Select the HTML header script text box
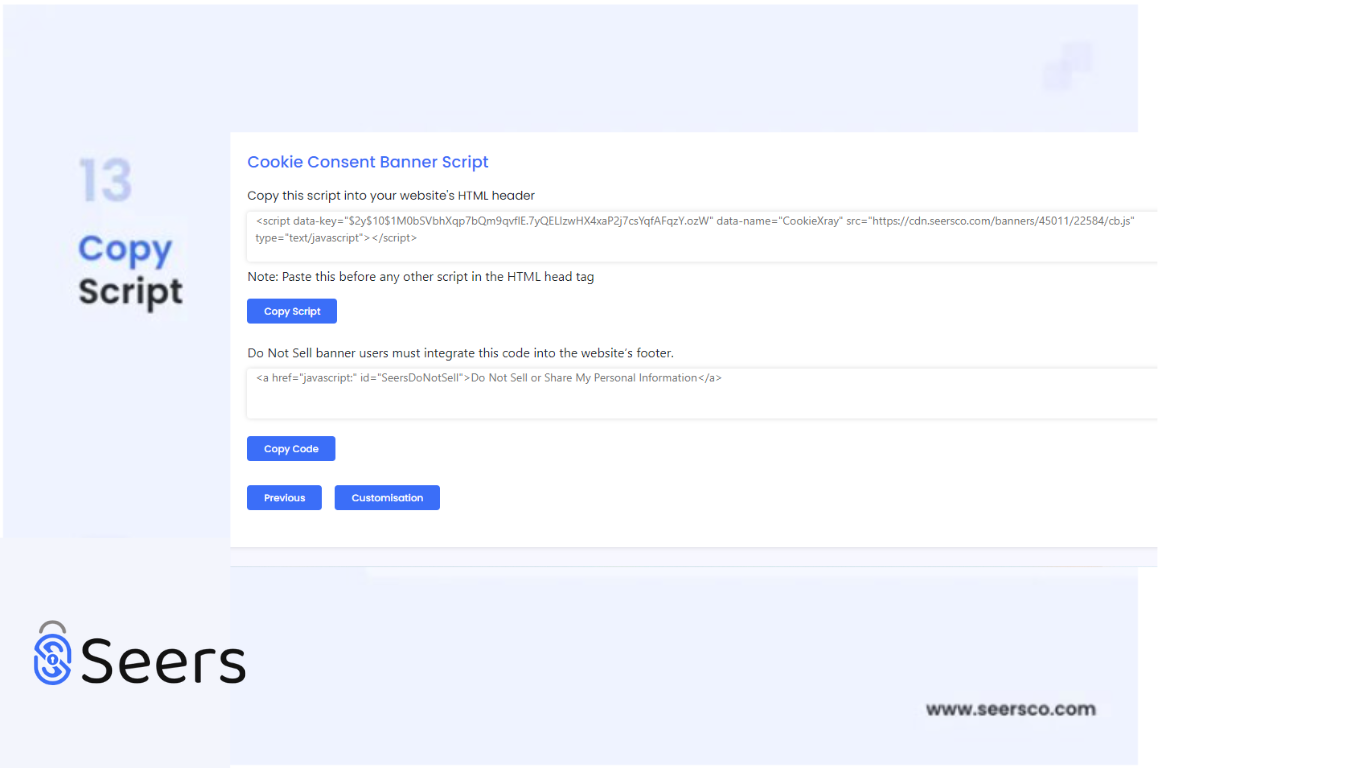The image size is (1366, 768). (x=702, y=236)
